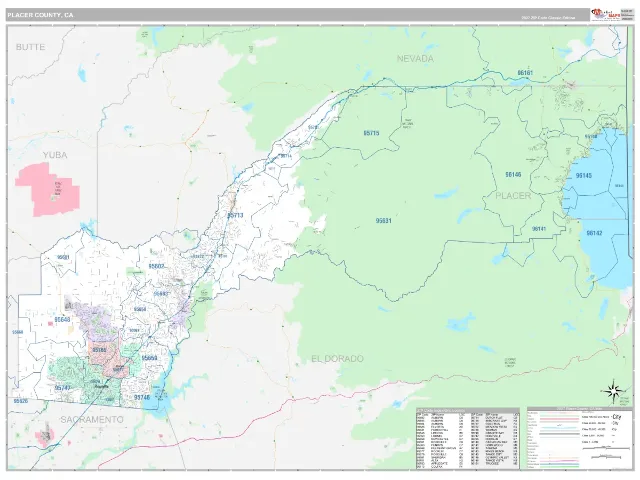Click ZIP code 95650 label

click(149, 358)
